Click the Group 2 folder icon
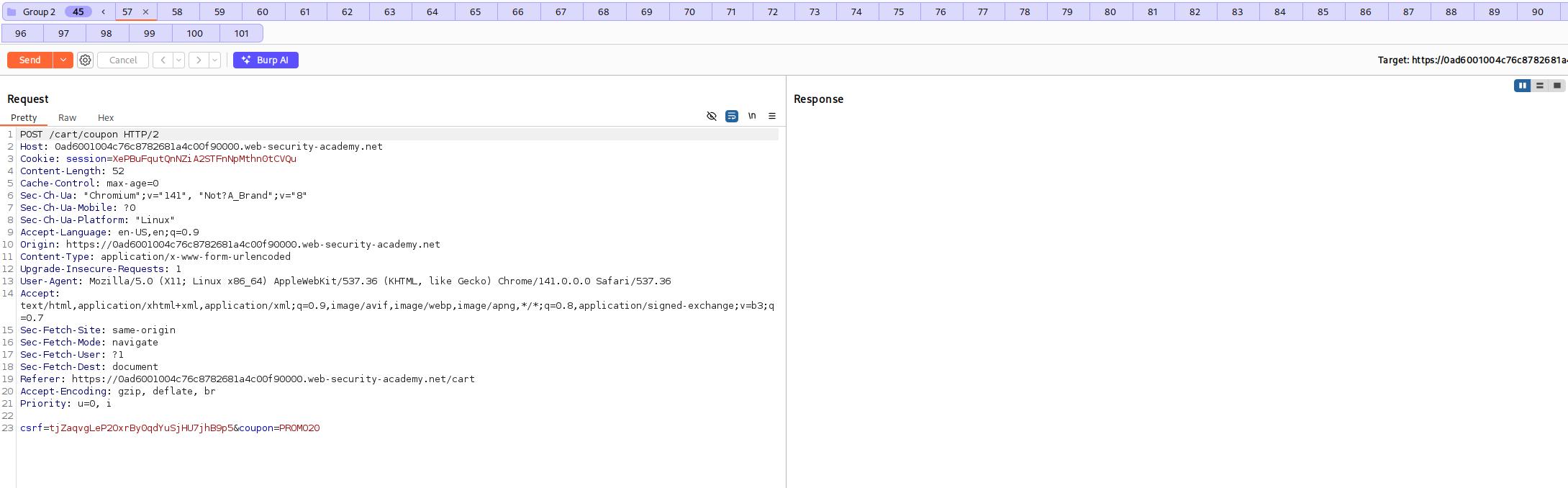This screenshot has height=488, width=1568. click(12, 12)
